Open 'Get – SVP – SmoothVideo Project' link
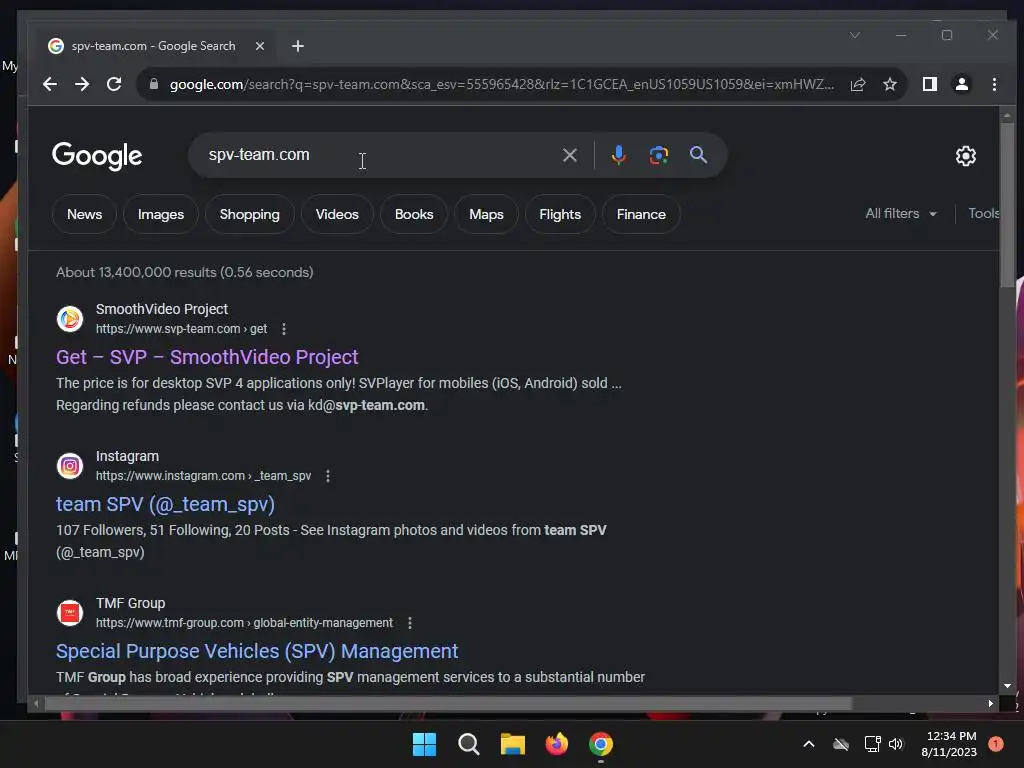 pos(207,357)
